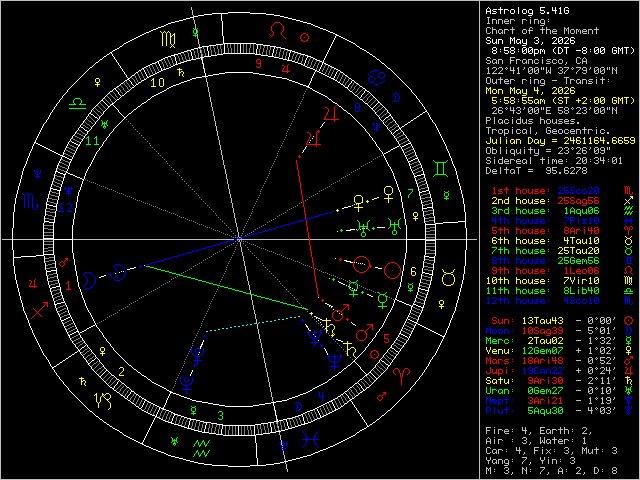
Task: Click the 'Car: 4, Fix: 3, Mut: 3' line
Action: pyautogui.click(x=551, y=451)
